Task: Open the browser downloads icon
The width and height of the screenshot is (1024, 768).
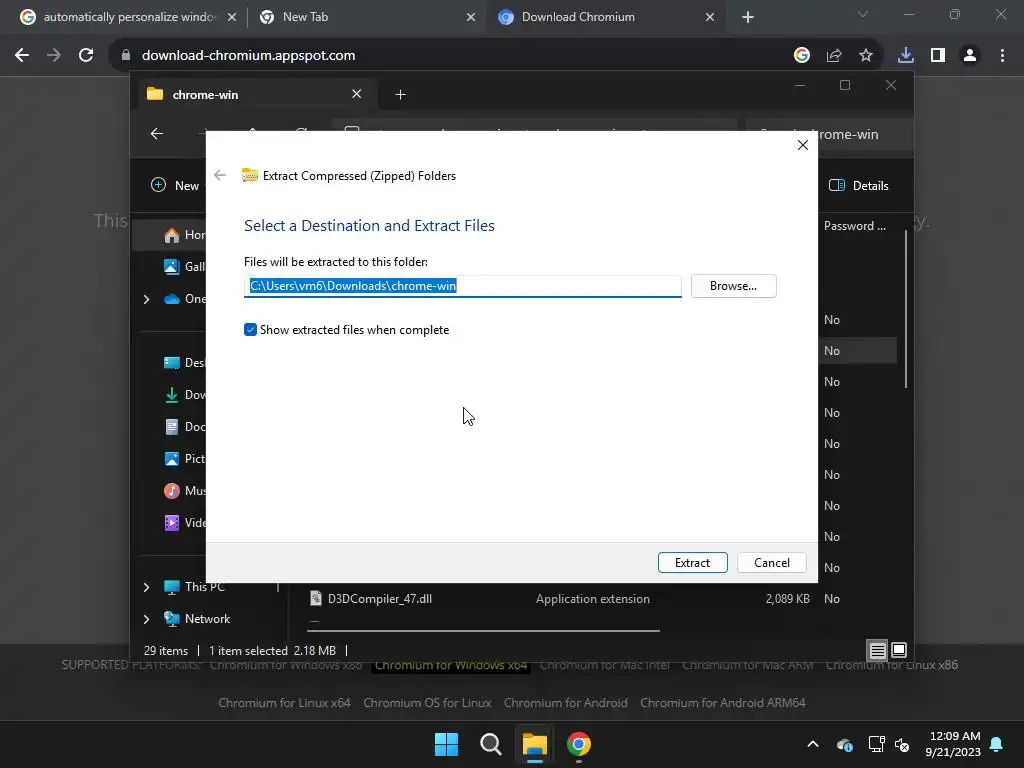Action: coord(906,56)
